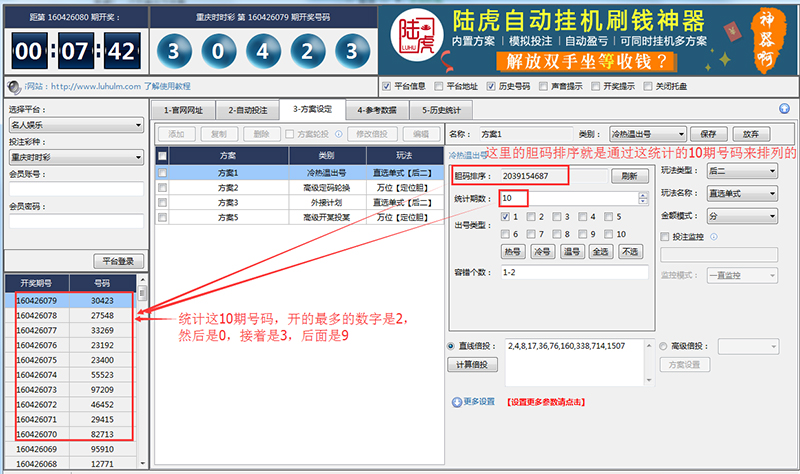This screenshot has width=800, height=474.
Task: Click the 更多设置 plus icon
Action: (457, 401)
